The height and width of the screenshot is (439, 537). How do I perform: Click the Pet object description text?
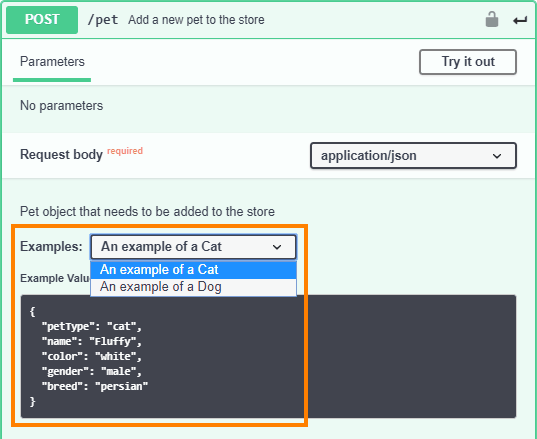[x=147, y=212]
